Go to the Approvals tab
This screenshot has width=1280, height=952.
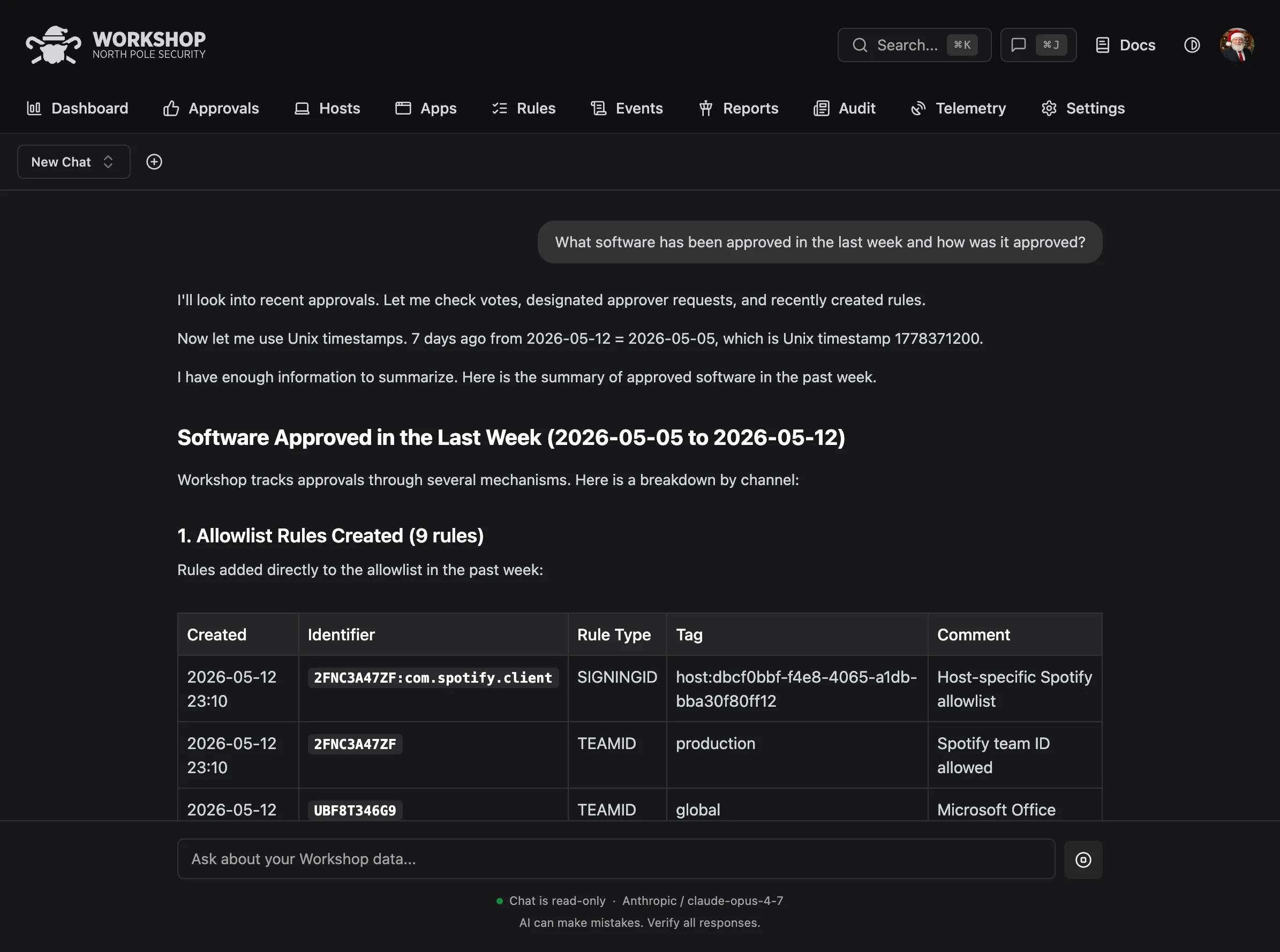(x=211, y=108)
